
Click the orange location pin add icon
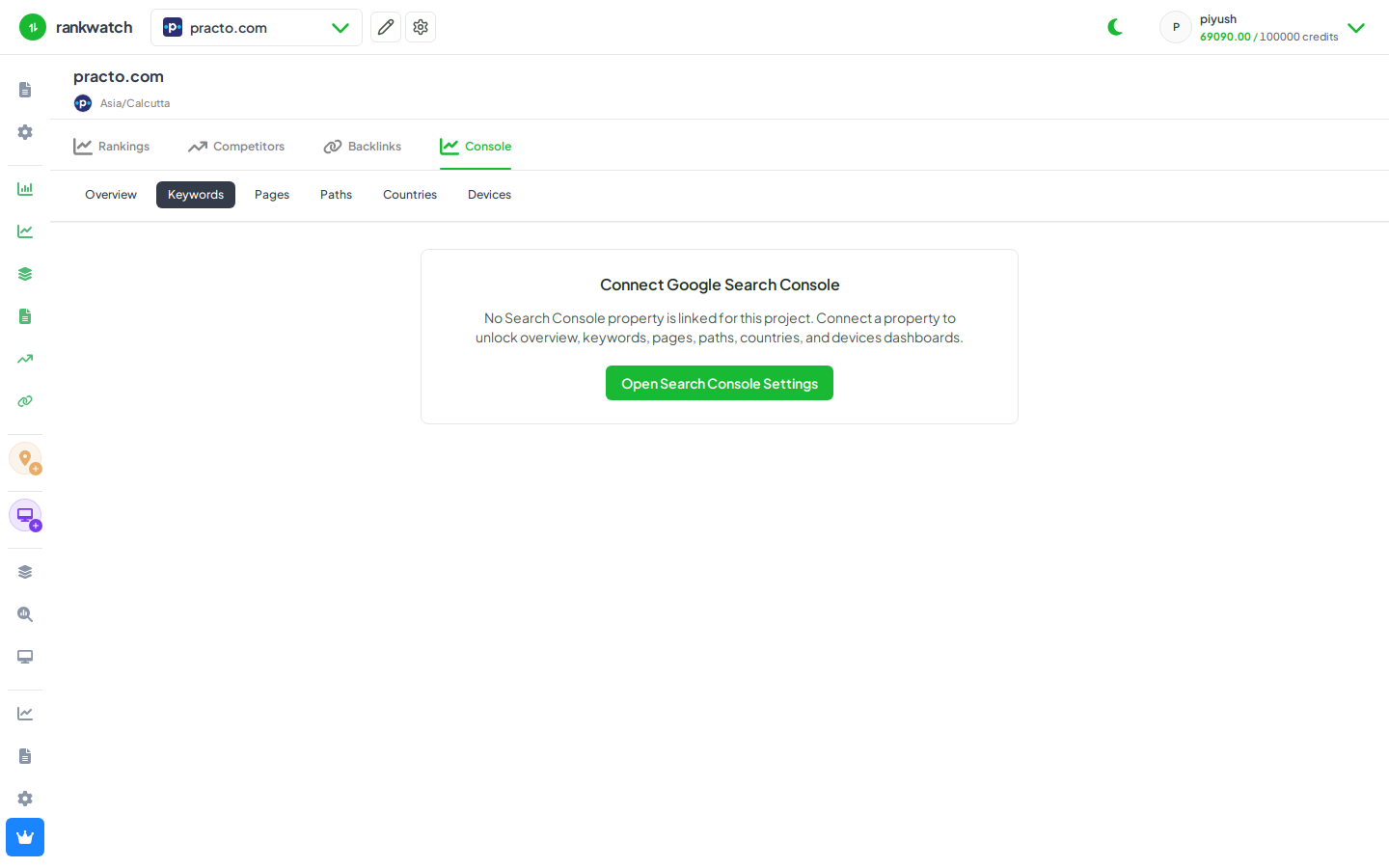[25, 458]
